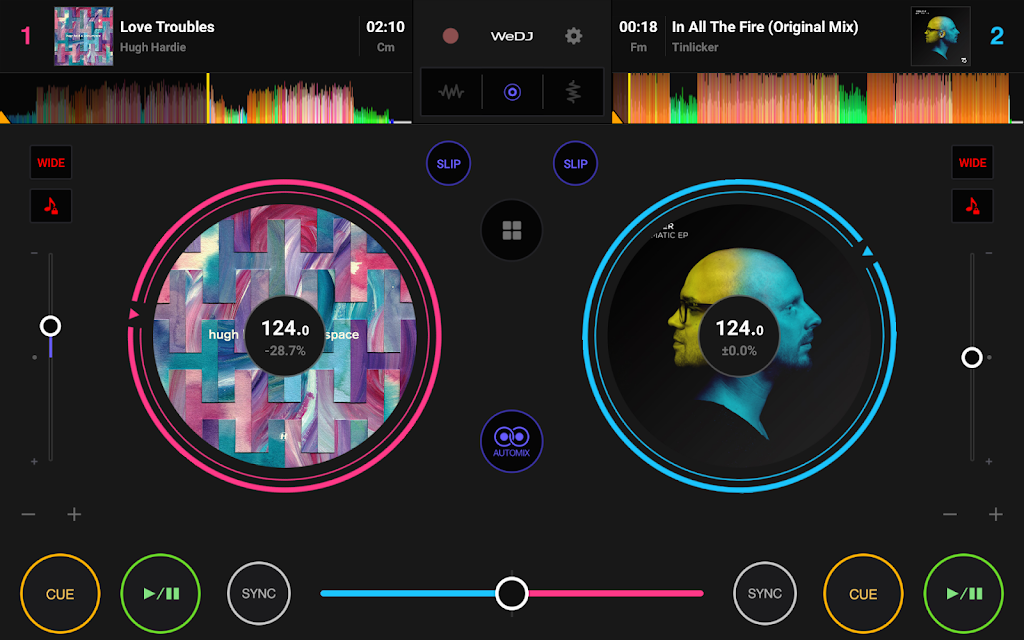1024x640 pixels.
Task: Enable SLIP mode on left deck
Action: coord(448,164)
